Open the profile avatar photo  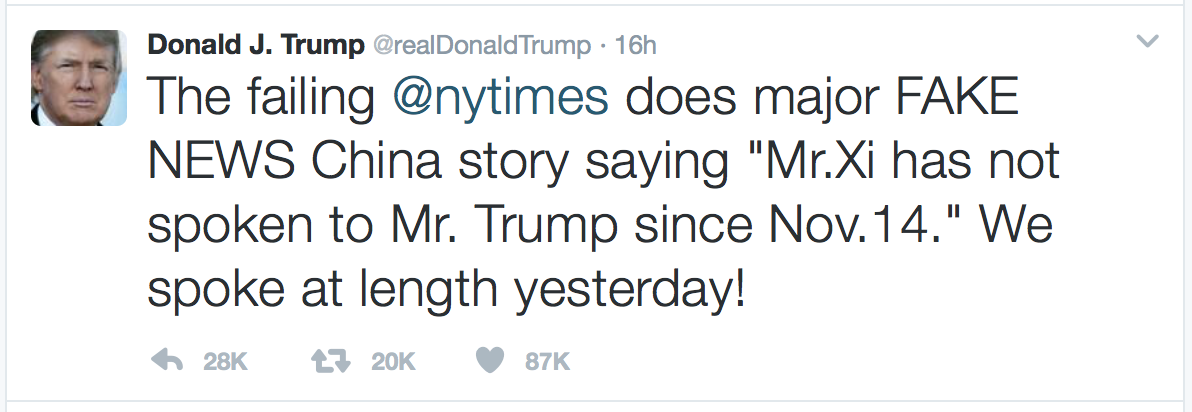point(80,78)
